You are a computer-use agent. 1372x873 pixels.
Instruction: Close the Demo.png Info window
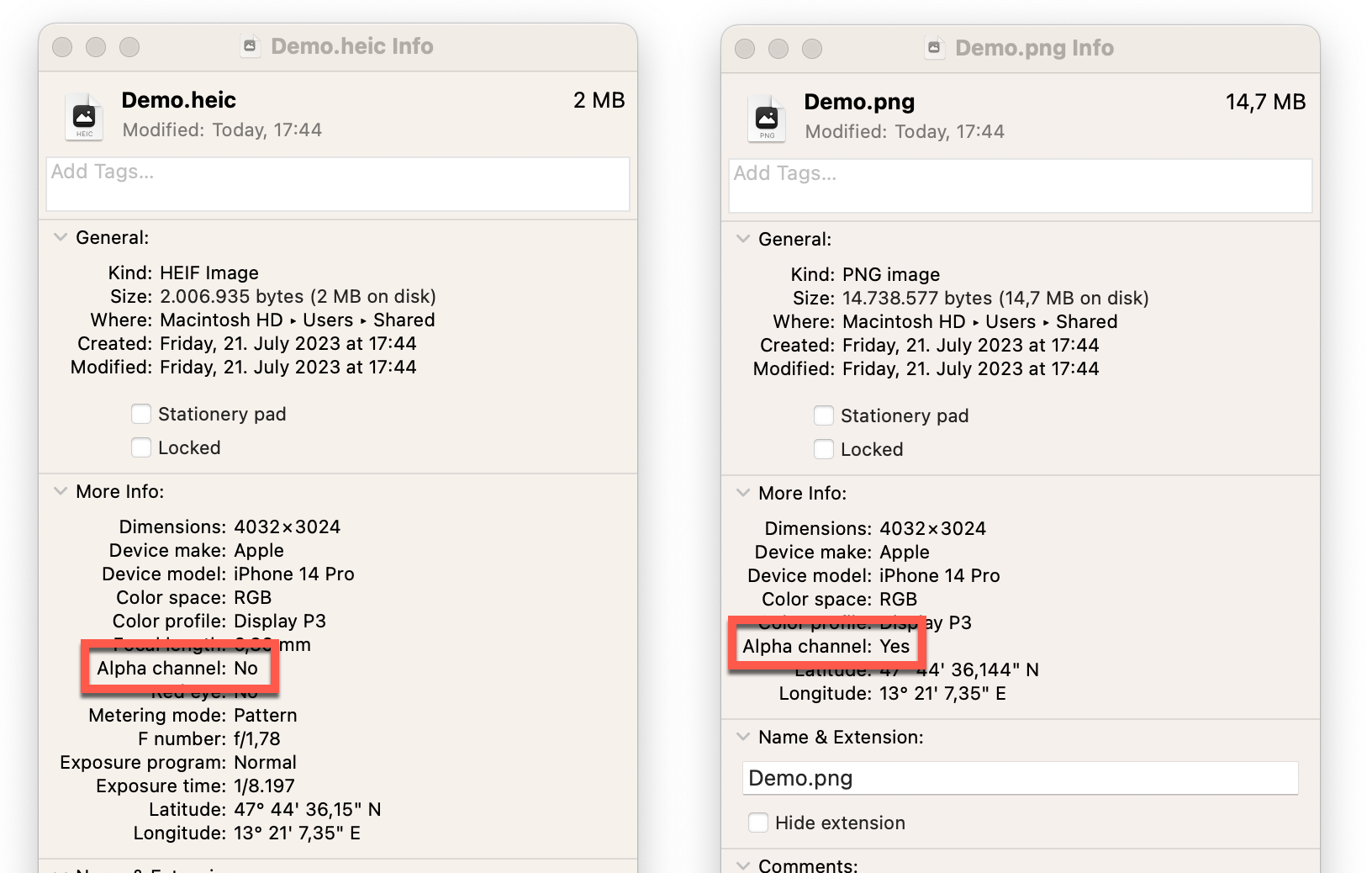[x=745, y=49]
